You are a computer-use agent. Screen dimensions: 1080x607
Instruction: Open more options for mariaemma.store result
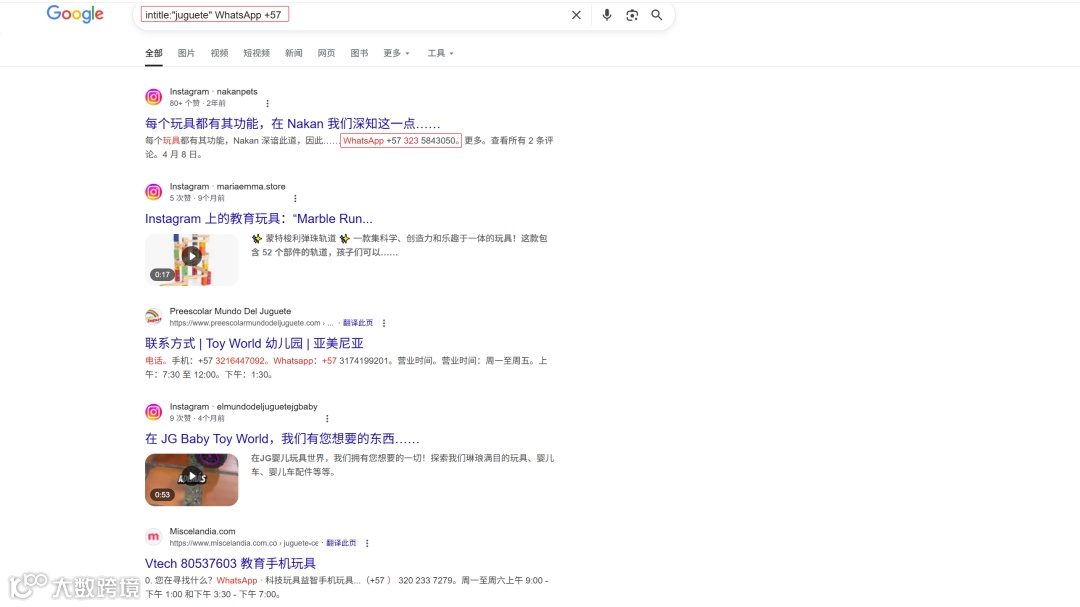tap(295, 198)
